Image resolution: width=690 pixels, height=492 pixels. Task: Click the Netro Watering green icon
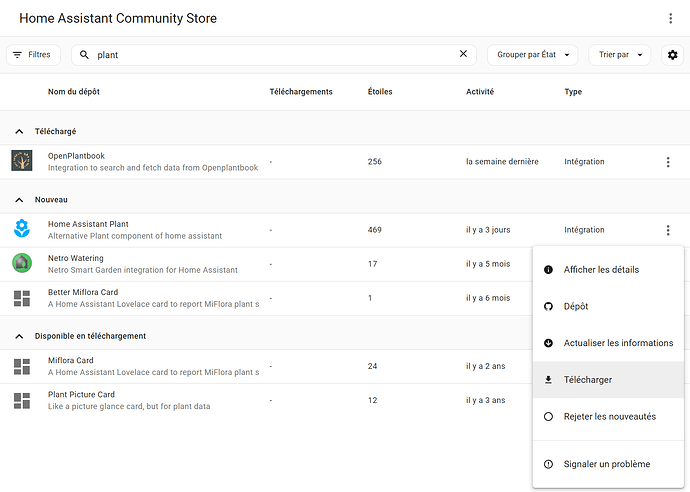(x=22, y=263)
